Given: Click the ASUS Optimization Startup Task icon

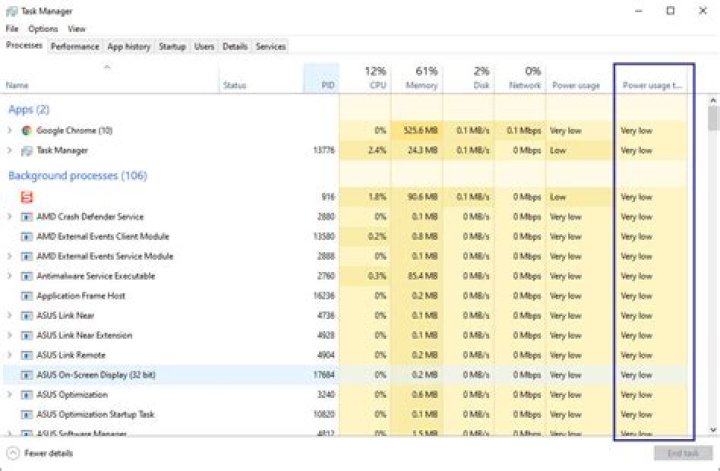Looking at the screenshot, I should point(27,414).
